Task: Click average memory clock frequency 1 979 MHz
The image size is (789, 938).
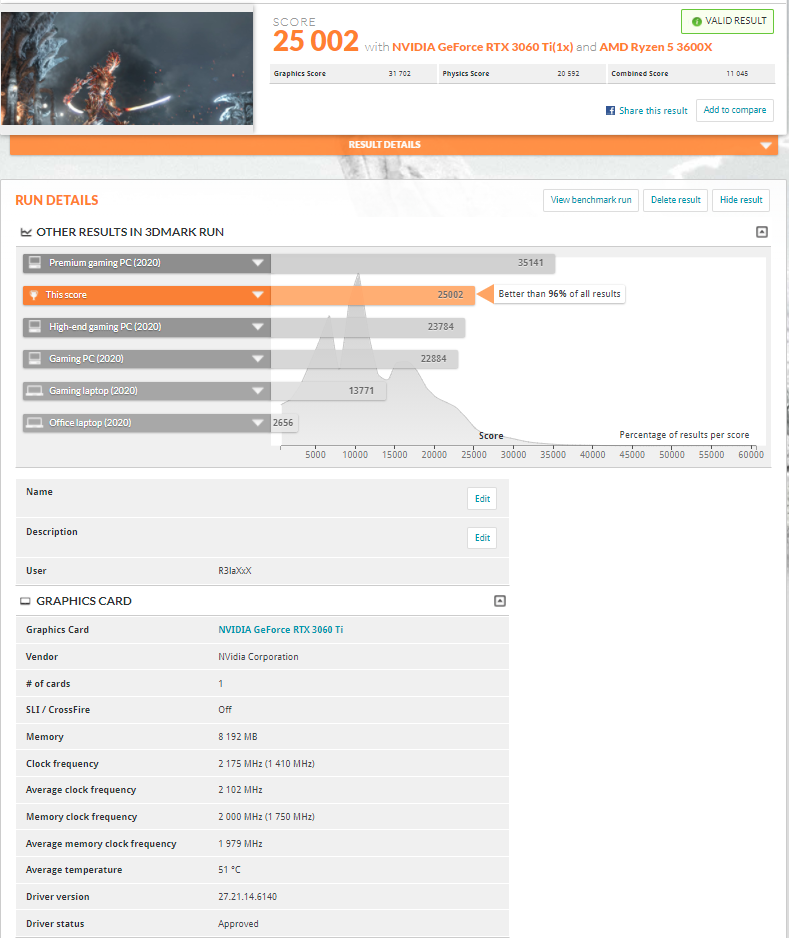Action: (x=240, y=843)
